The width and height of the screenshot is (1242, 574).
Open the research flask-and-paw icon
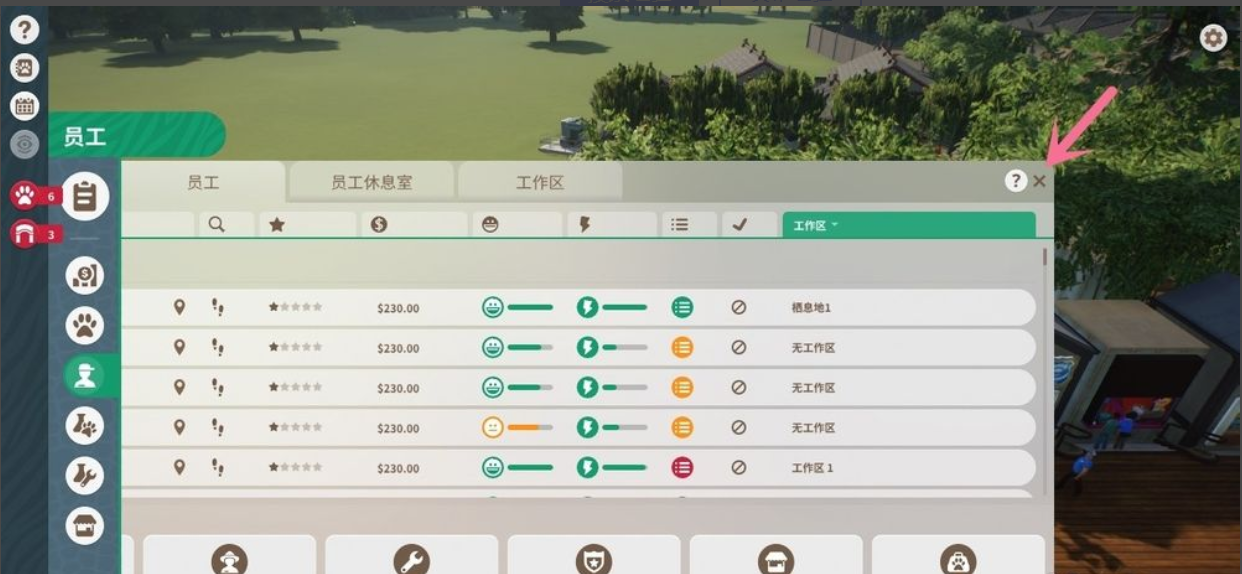coord(85,426)
